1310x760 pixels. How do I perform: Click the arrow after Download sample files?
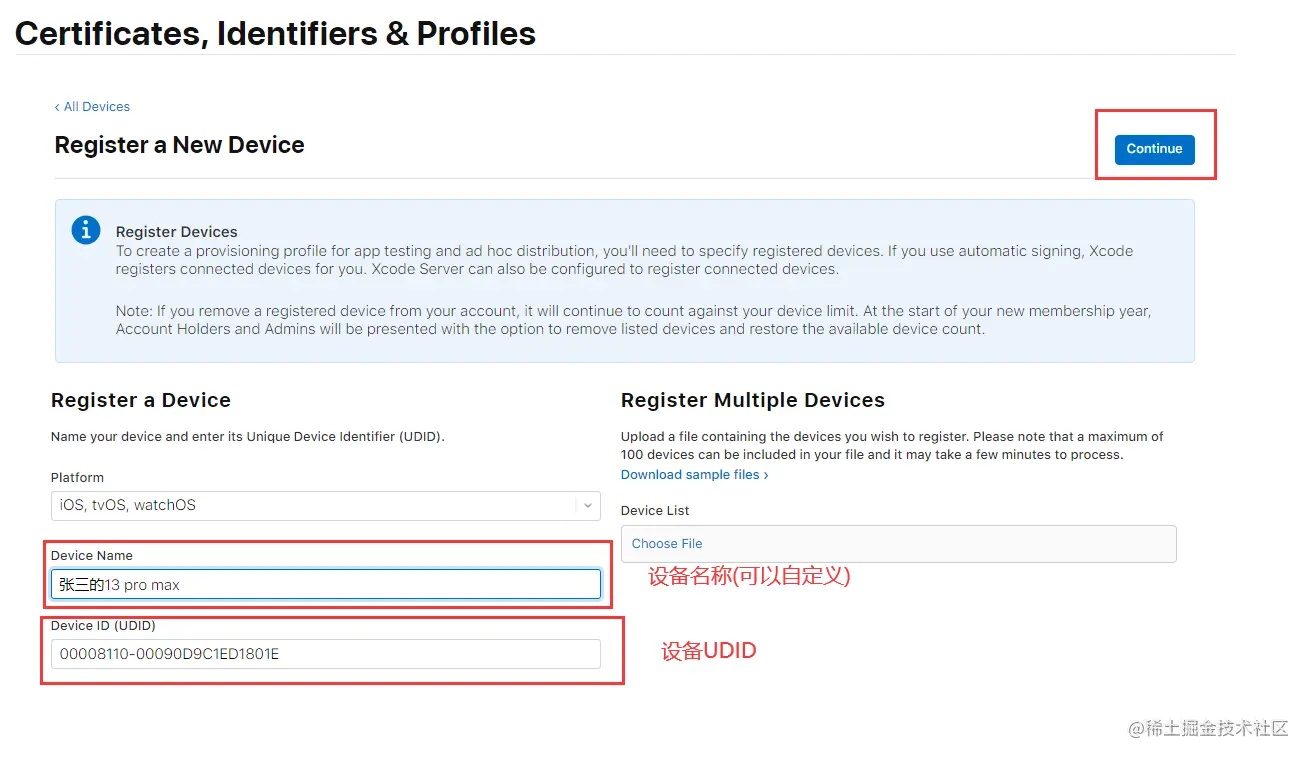click(x=766, y=475)
